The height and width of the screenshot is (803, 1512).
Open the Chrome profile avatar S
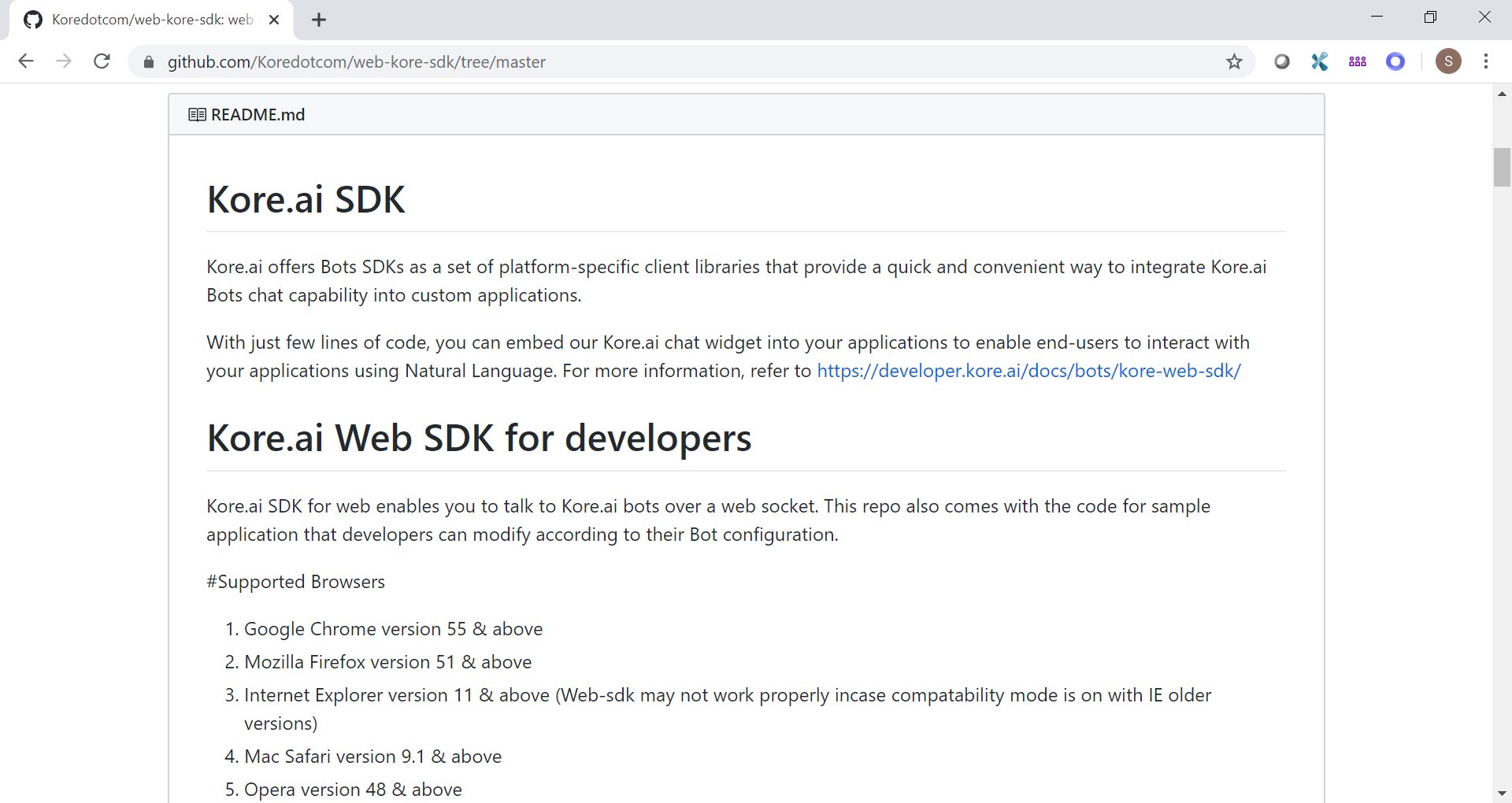pyautogui.click(x=1448, y=61)
